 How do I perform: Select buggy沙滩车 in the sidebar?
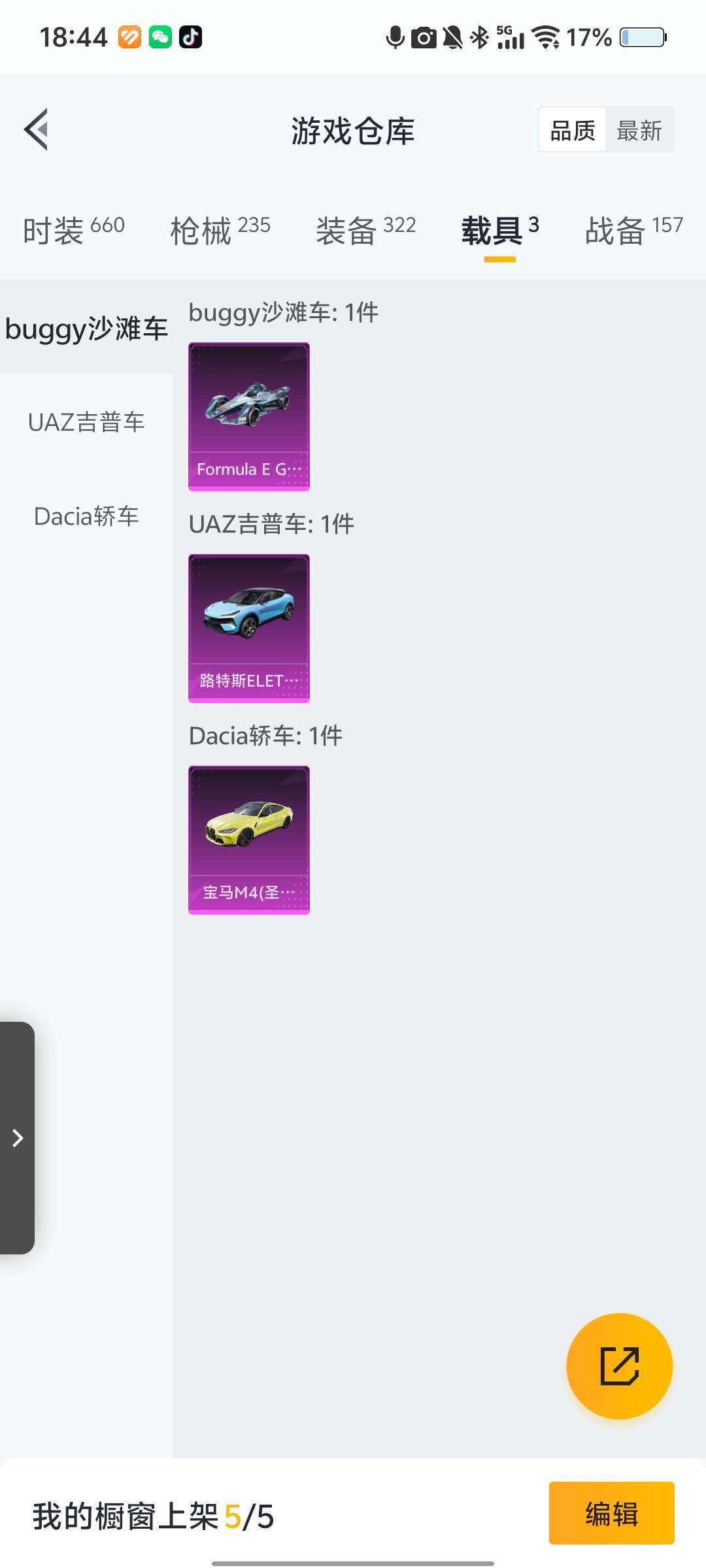point(86,327)
